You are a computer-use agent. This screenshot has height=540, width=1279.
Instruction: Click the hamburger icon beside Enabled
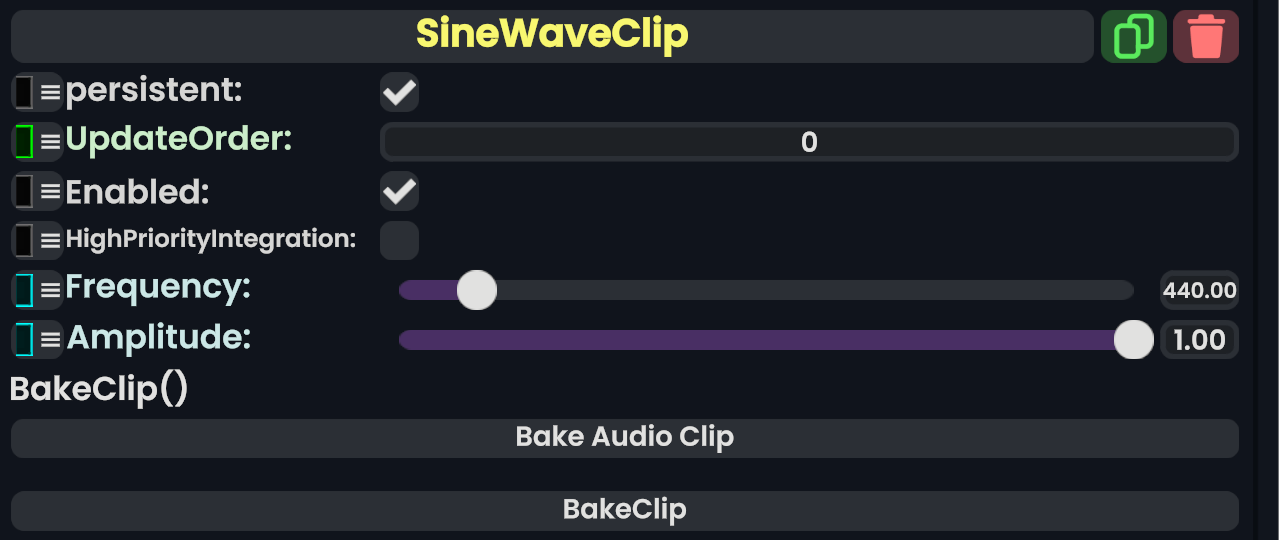(x=50, y=191)
